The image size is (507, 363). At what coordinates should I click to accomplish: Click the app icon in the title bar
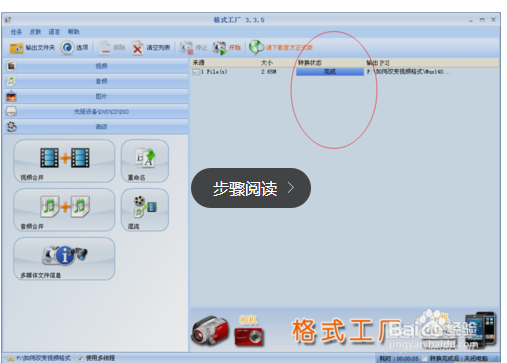point(8,20)
